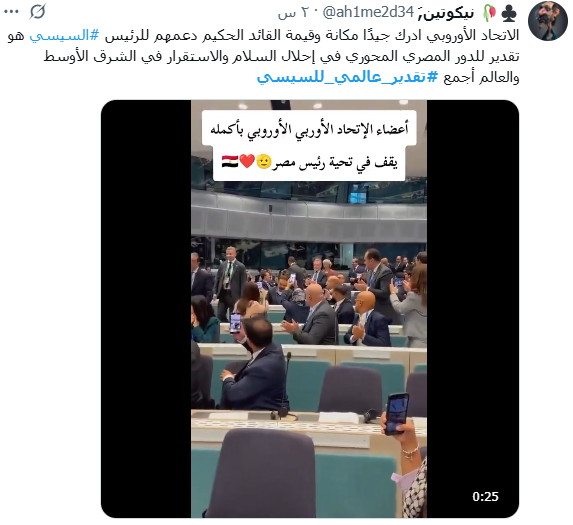573x525 pixels.
Task: Click the saluting face emoji in caption
Action: tap(263, 162)
